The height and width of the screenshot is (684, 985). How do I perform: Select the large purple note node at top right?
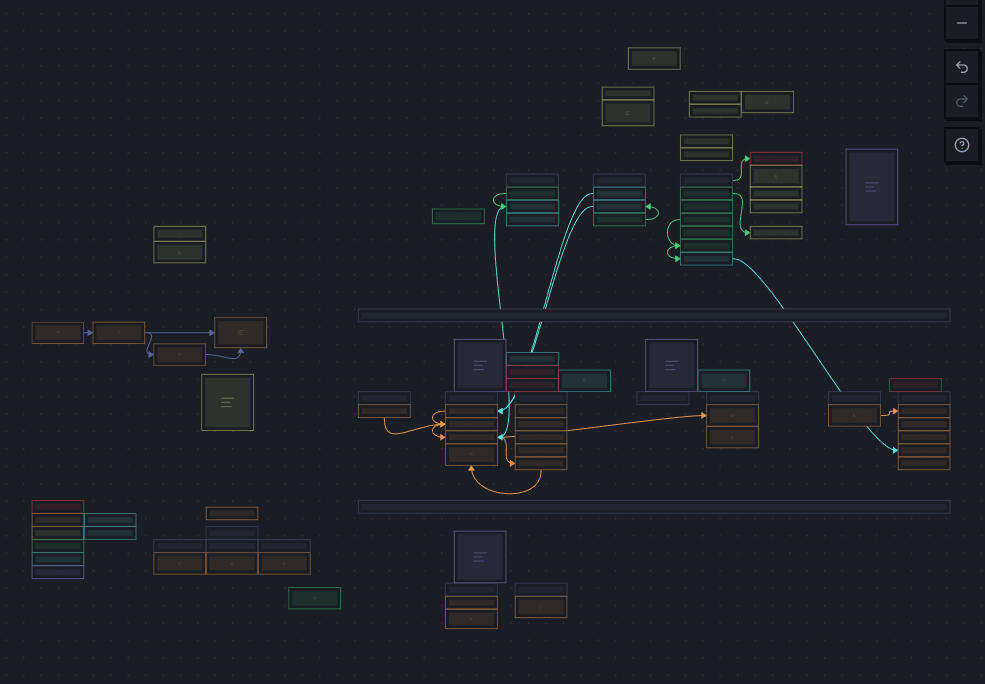[871, 187]
